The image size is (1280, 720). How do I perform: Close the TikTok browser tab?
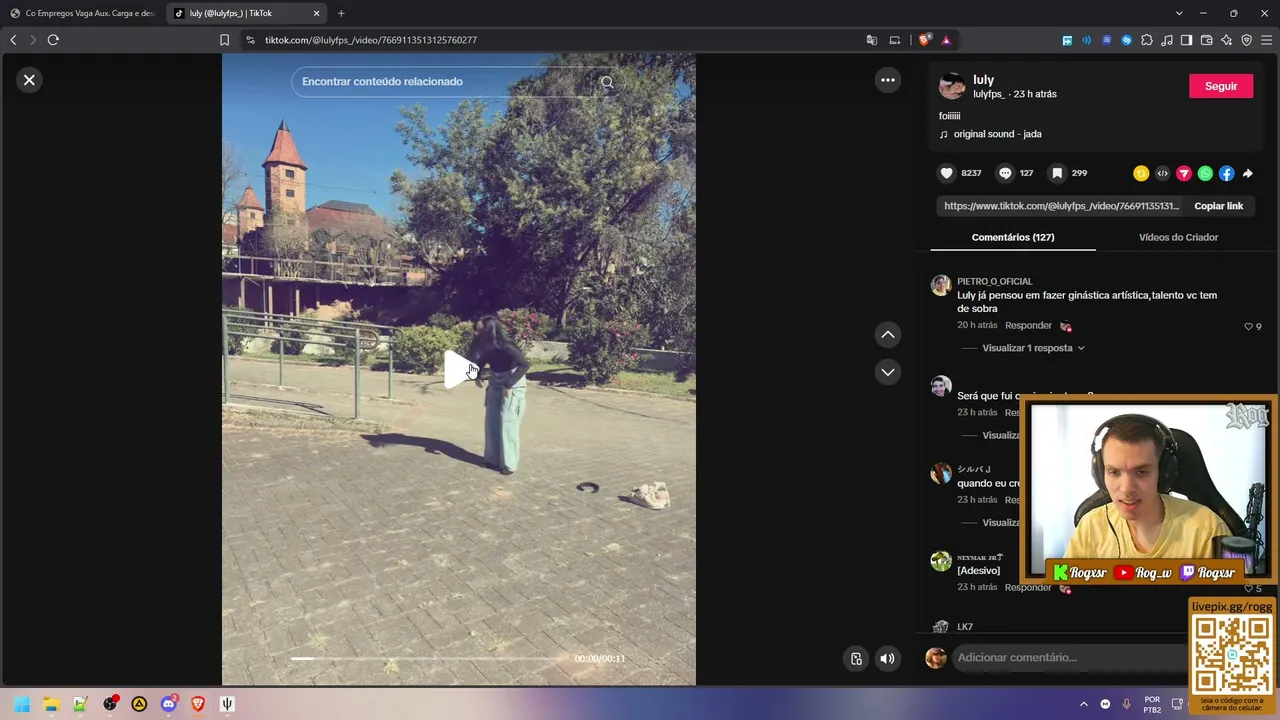point(316,13)
